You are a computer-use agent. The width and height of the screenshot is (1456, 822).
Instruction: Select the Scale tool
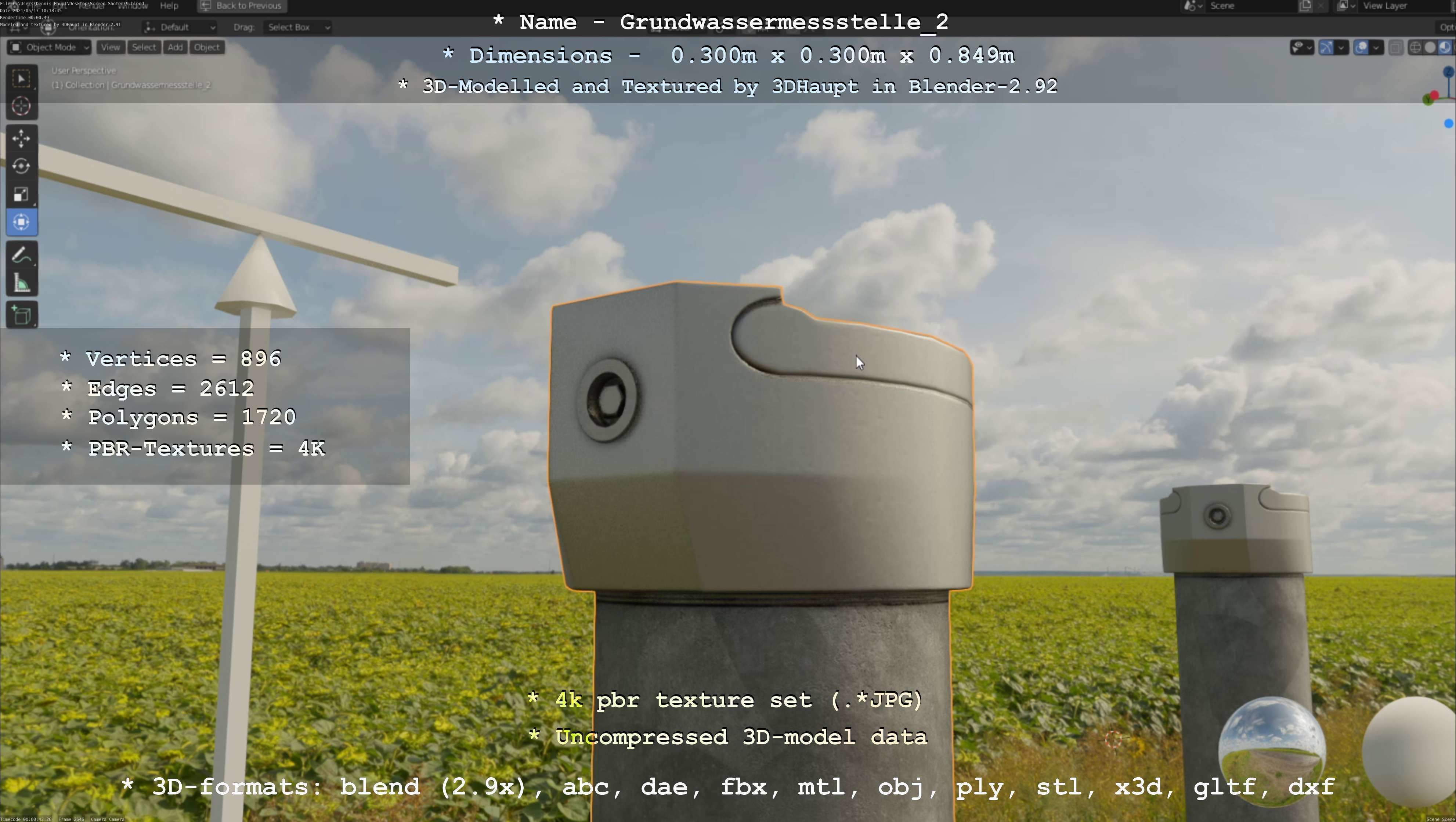point(21,194)
